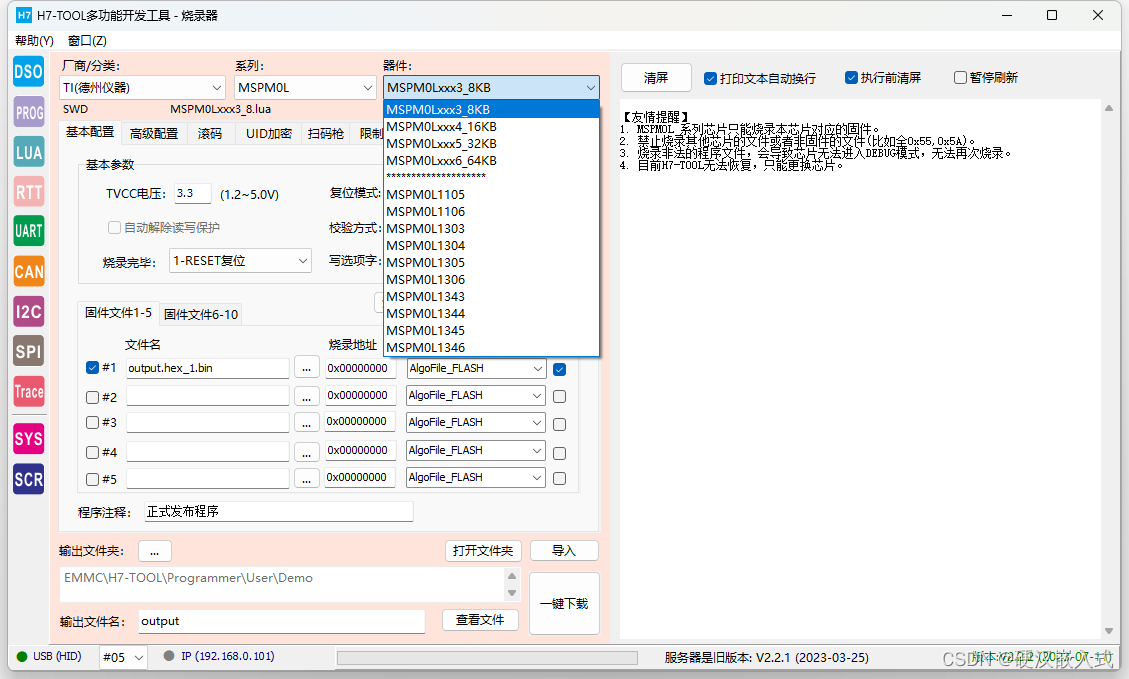Switch to the 基本配置 tab
1129x679 pixels.
[x=90, y=132]
